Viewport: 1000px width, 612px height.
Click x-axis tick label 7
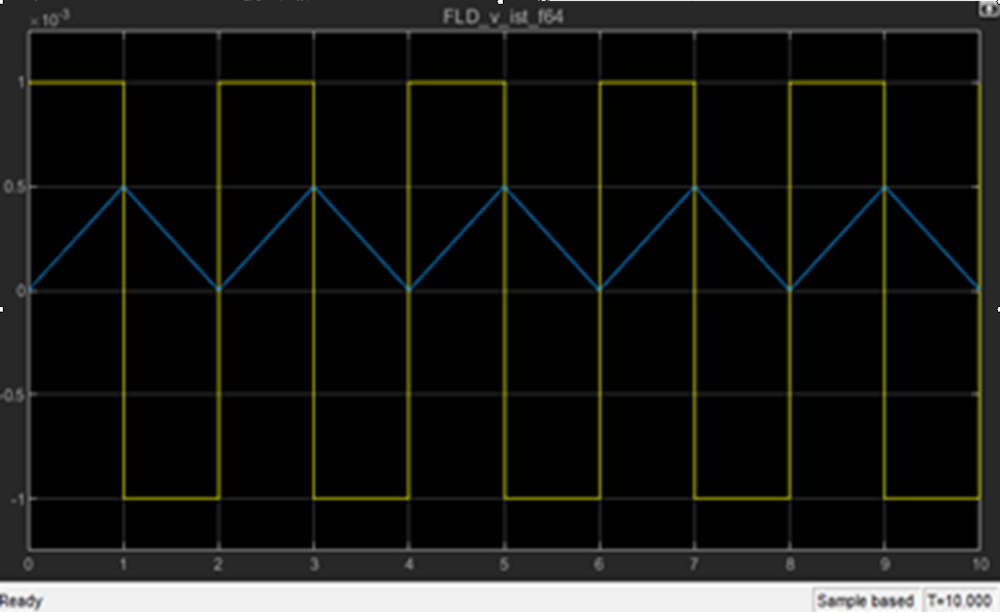[x=694, y=565]
